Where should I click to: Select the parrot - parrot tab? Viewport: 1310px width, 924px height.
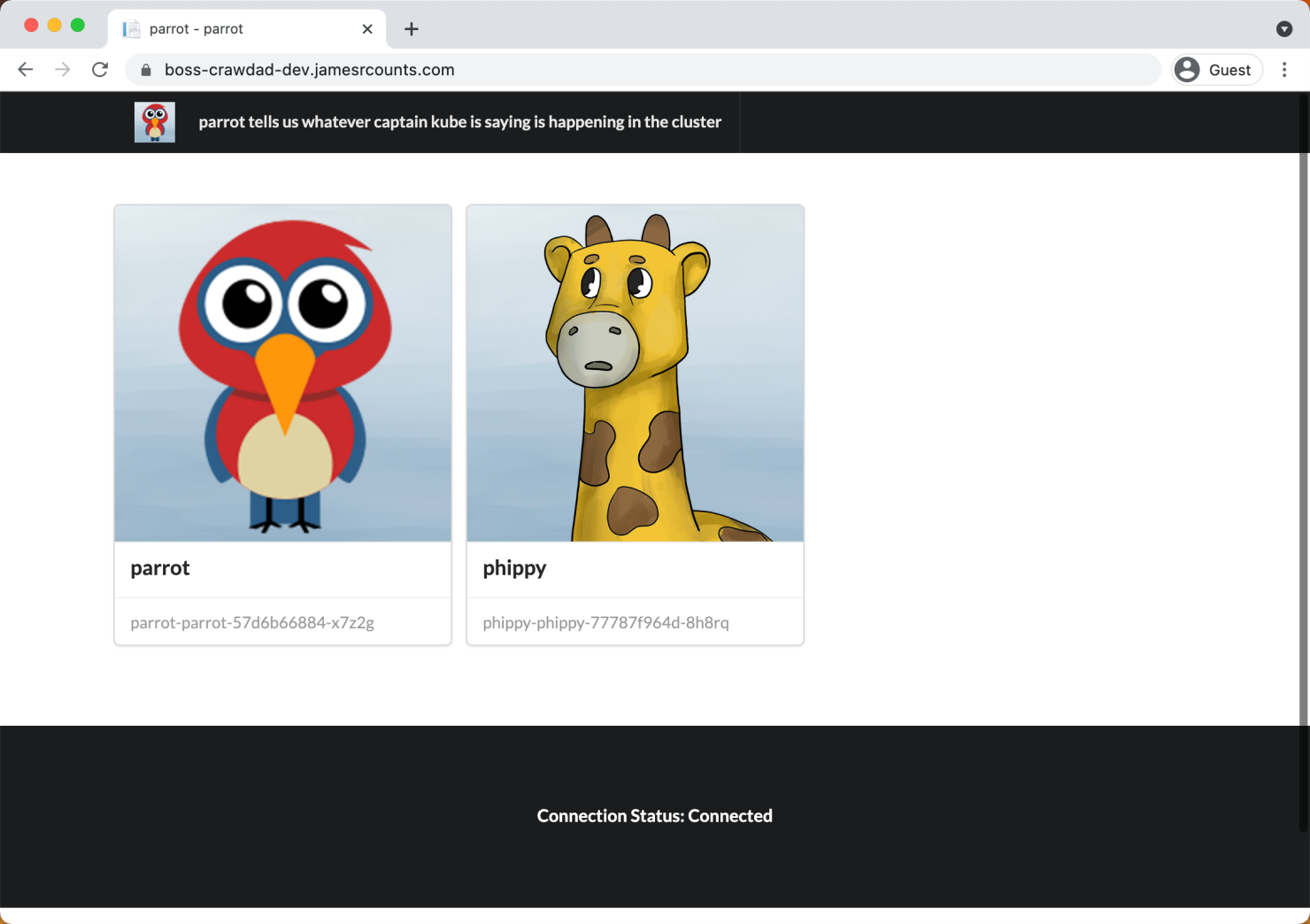coord(248,29)
